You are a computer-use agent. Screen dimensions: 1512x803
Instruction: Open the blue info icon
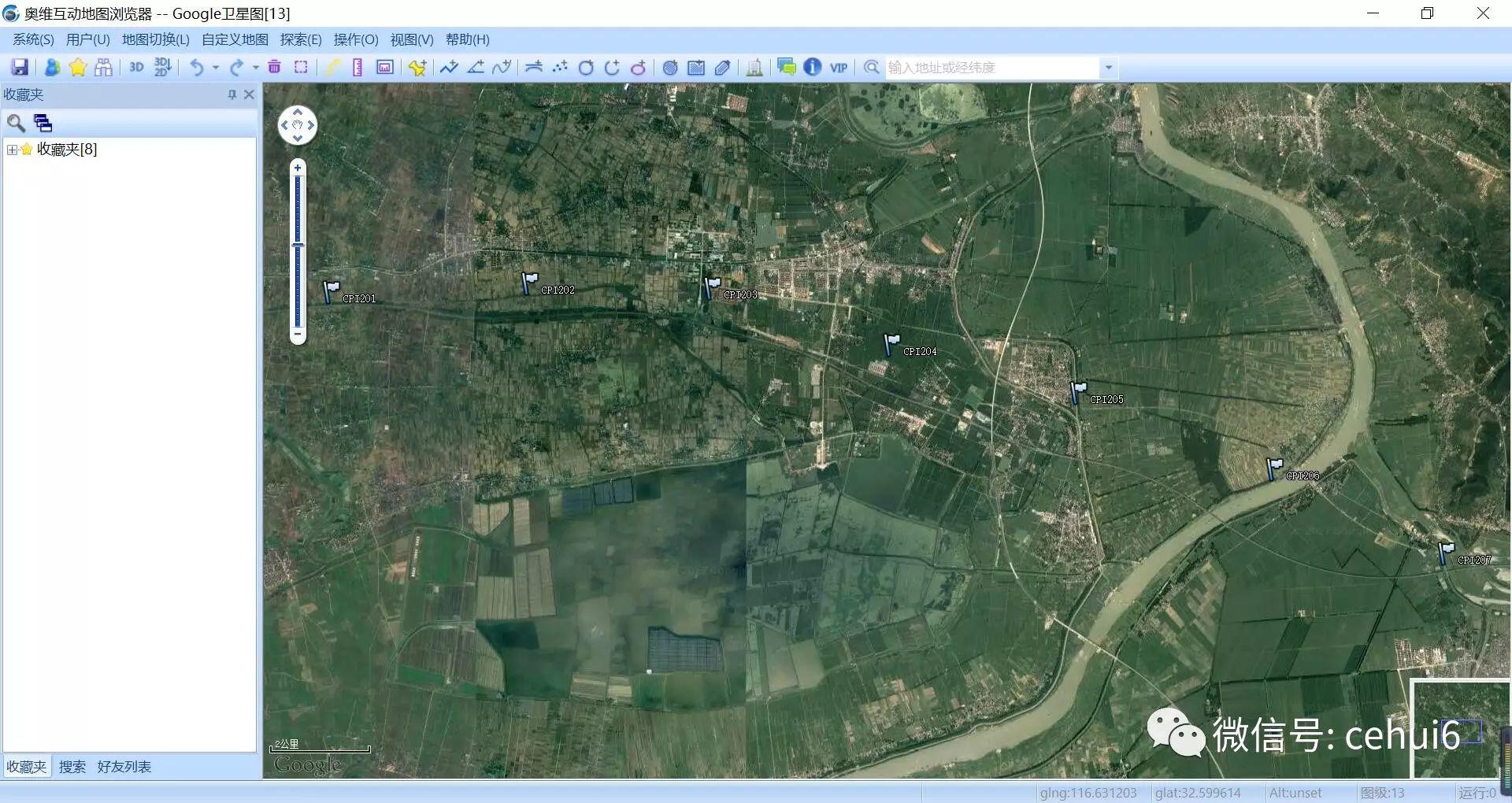813,68
